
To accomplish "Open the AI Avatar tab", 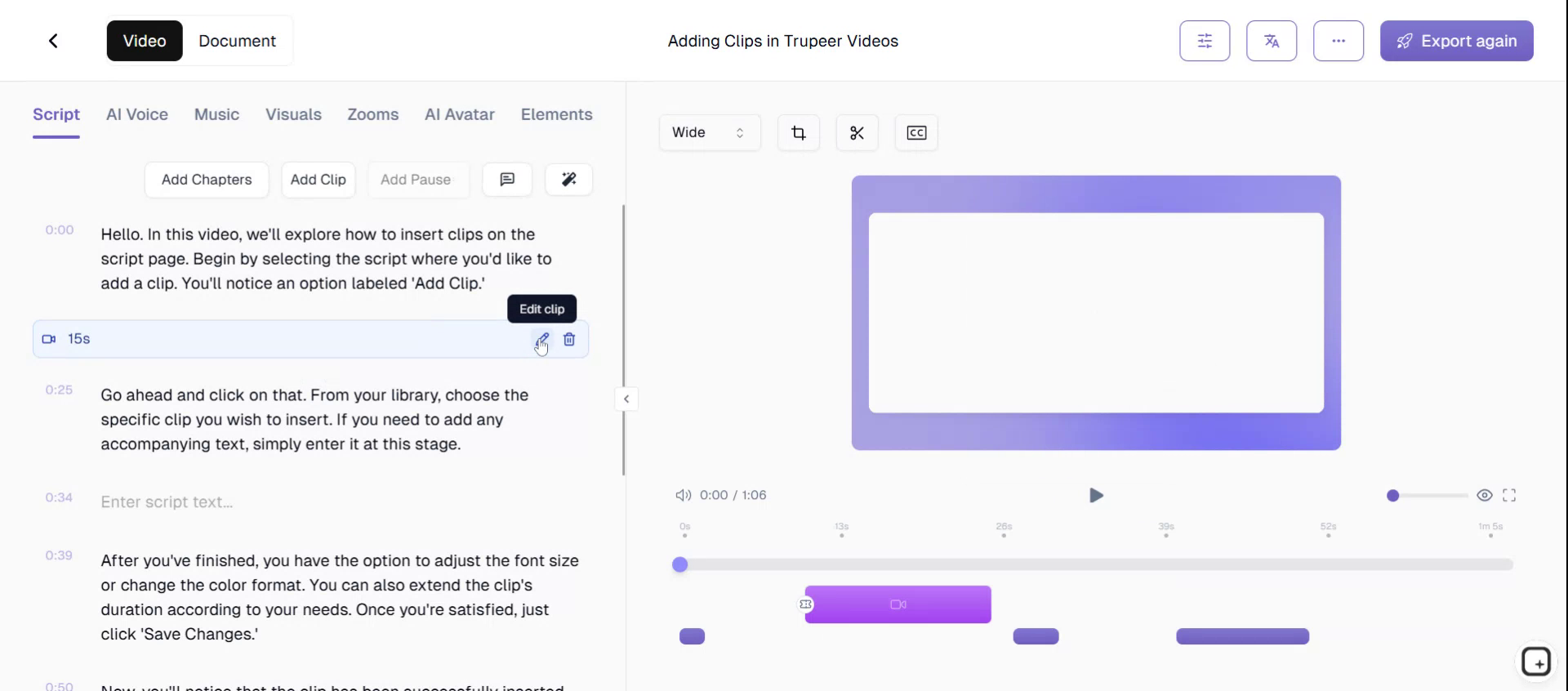I will (x=460, y=114).
